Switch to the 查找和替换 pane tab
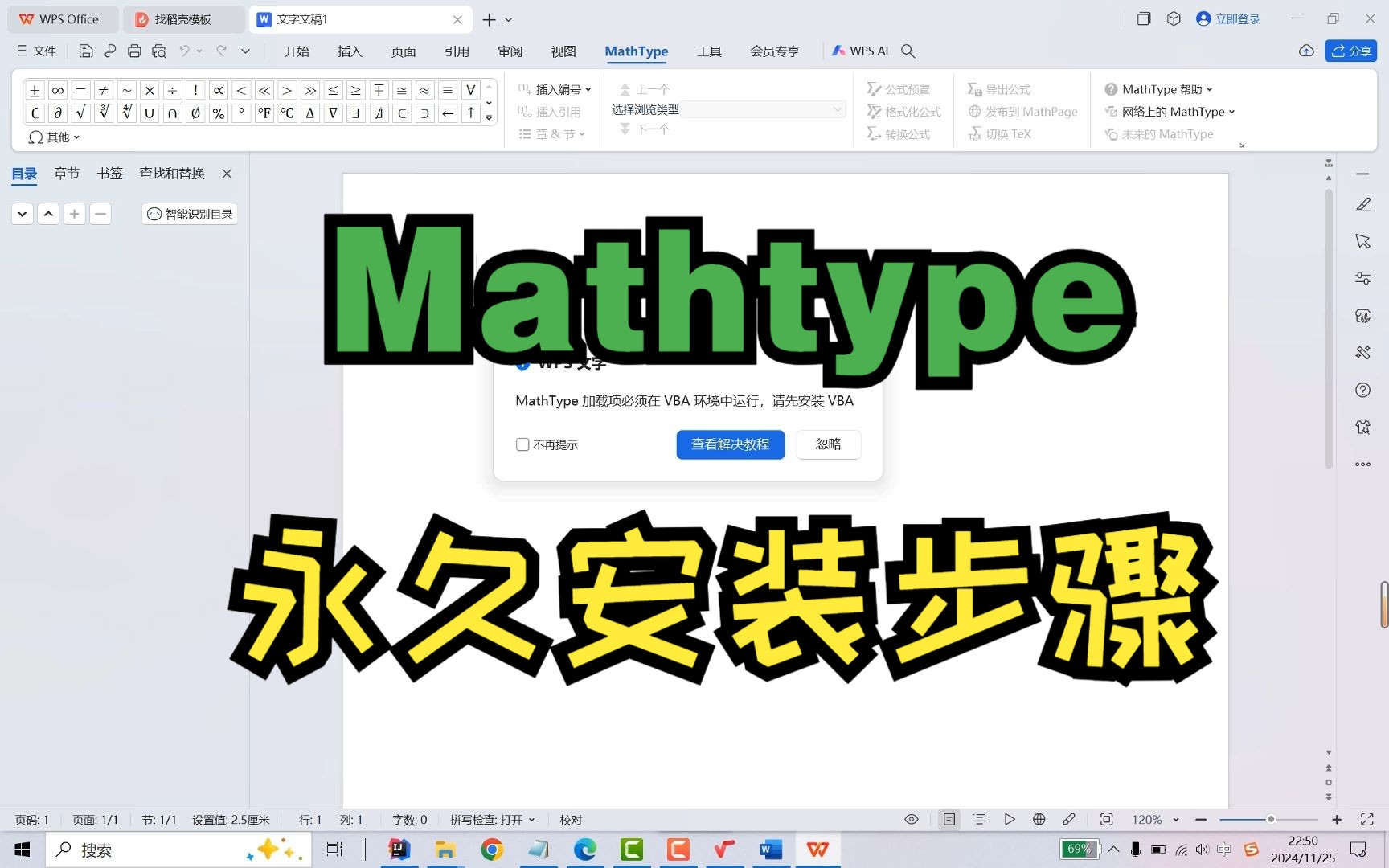 coord(172,173)
